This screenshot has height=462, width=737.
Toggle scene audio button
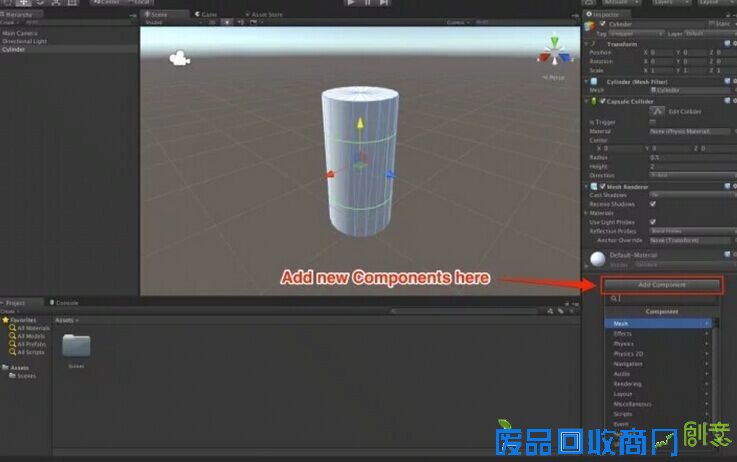(x=240, y=22)
